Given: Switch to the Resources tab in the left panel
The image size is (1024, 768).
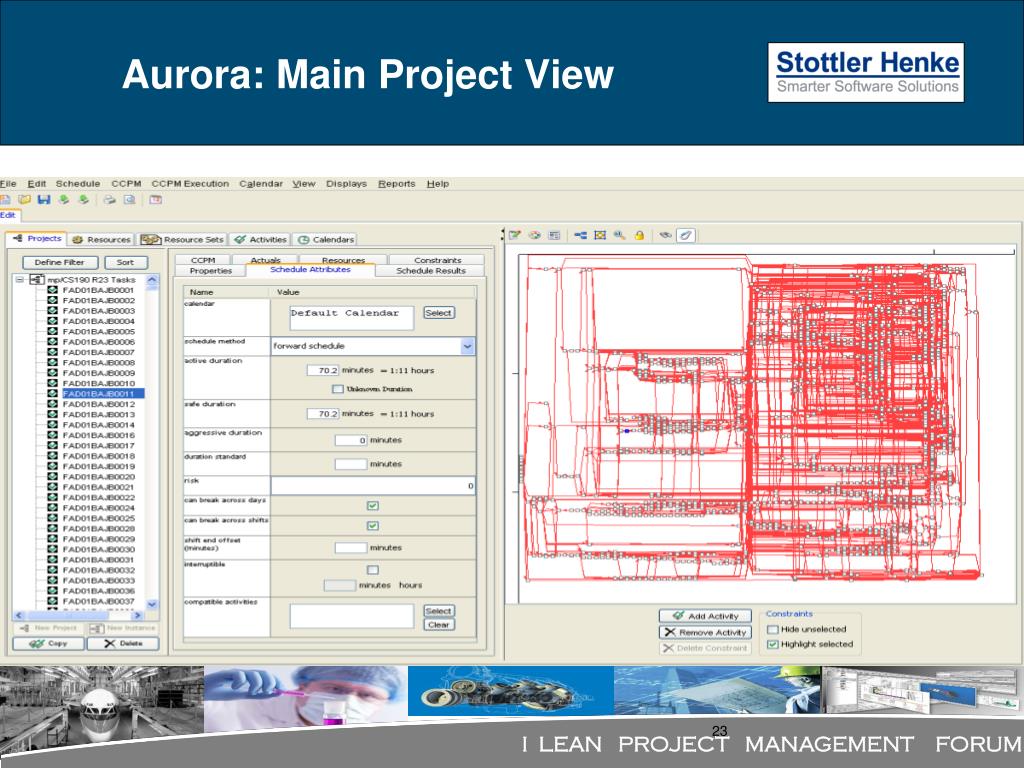Looking at the screenshot, I should [101, 240].
